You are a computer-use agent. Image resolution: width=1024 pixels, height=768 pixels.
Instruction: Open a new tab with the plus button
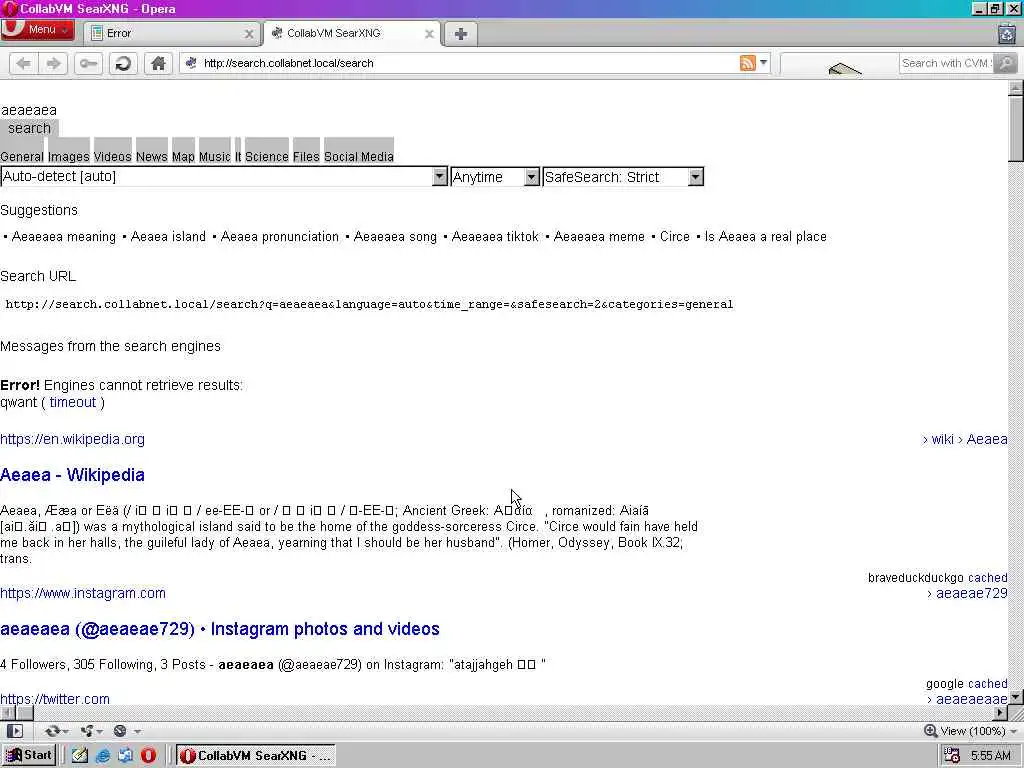point(460,33)
